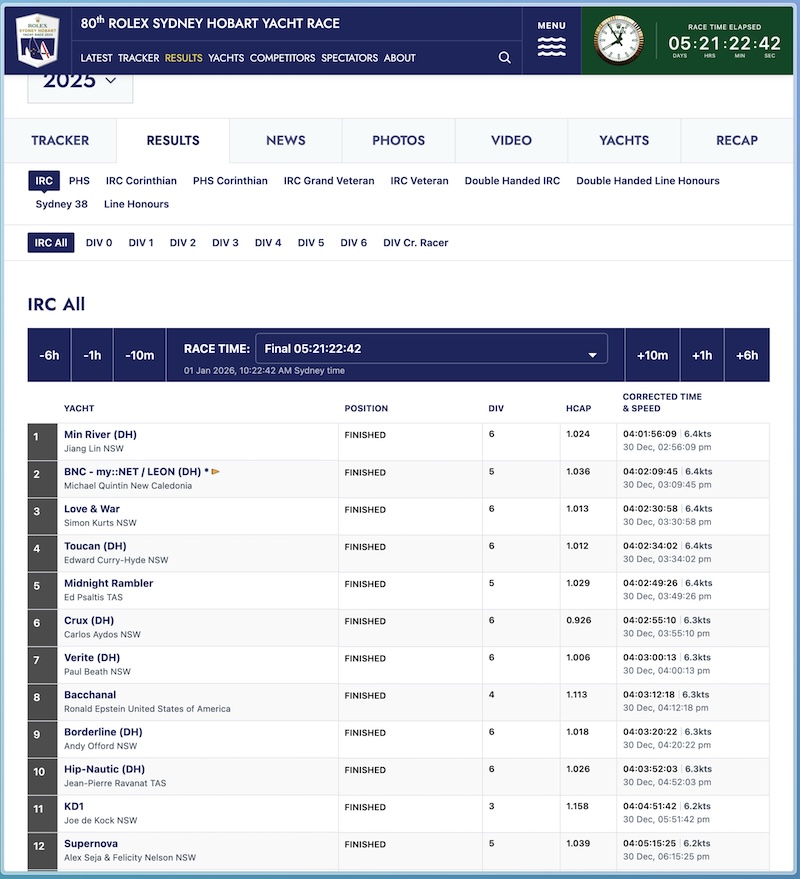Image resolution: width=800 pixels, height=879 pixels.
Task: Click the +10m race time button
Action: [x=651, y=355]
